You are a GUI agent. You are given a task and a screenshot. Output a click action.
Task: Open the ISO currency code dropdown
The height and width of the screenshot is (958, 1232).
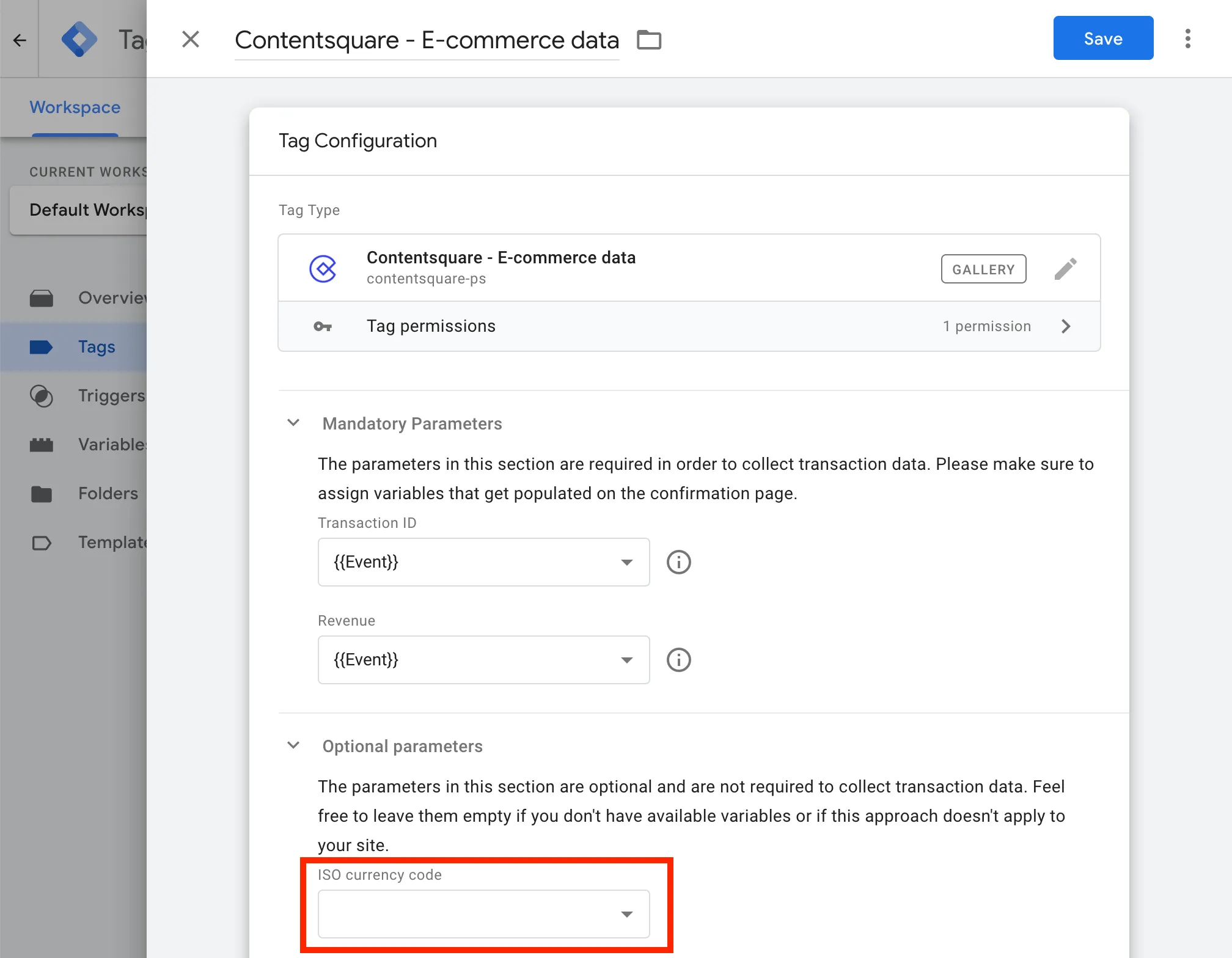click(x=483, y=914)
